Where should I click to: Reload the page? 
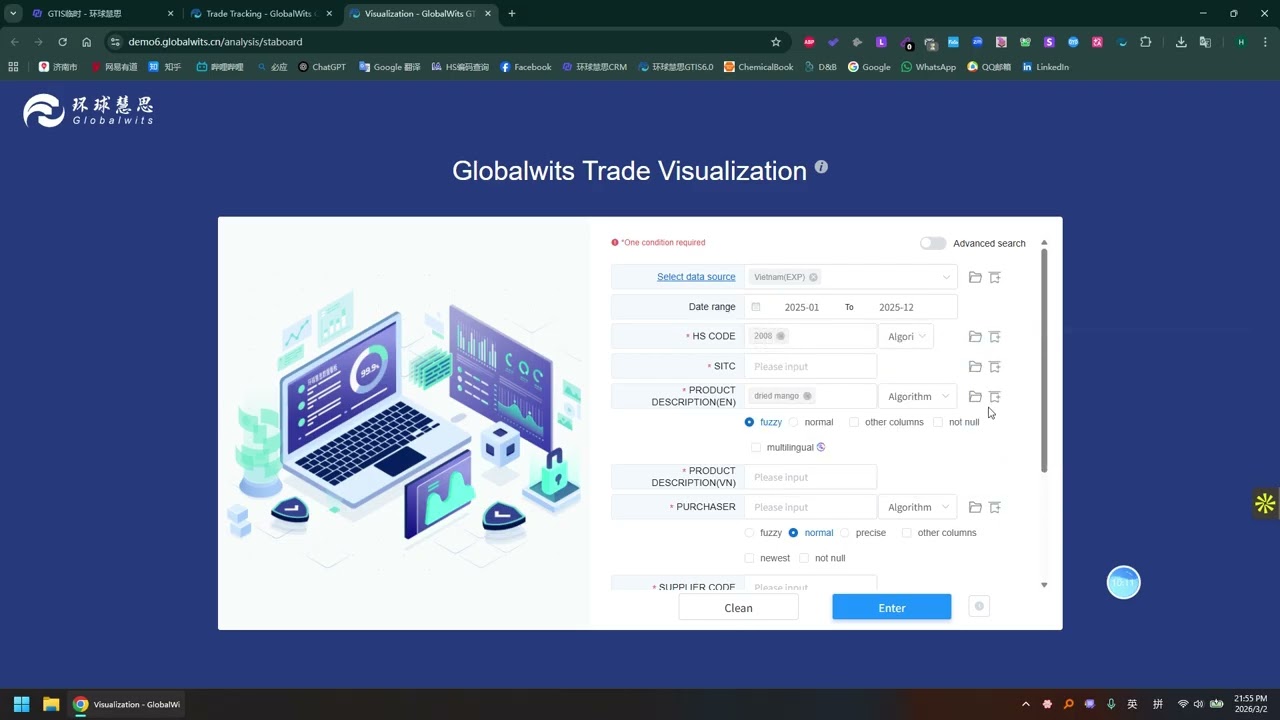click(62, 42)
